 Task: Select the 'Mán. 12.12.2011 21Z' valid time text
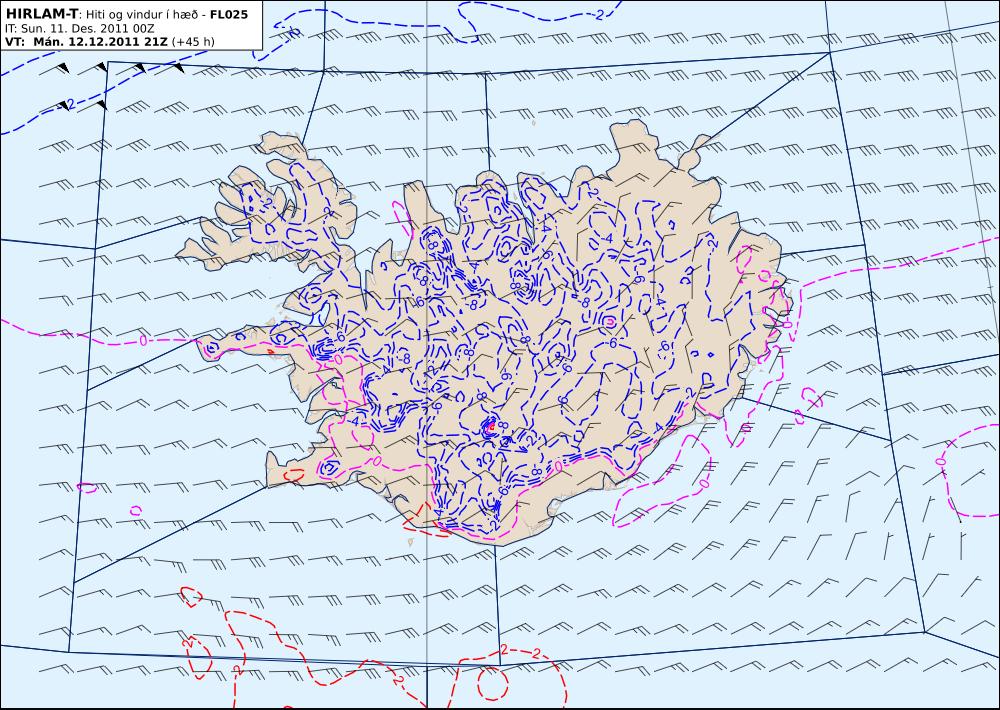pos(101,42)
